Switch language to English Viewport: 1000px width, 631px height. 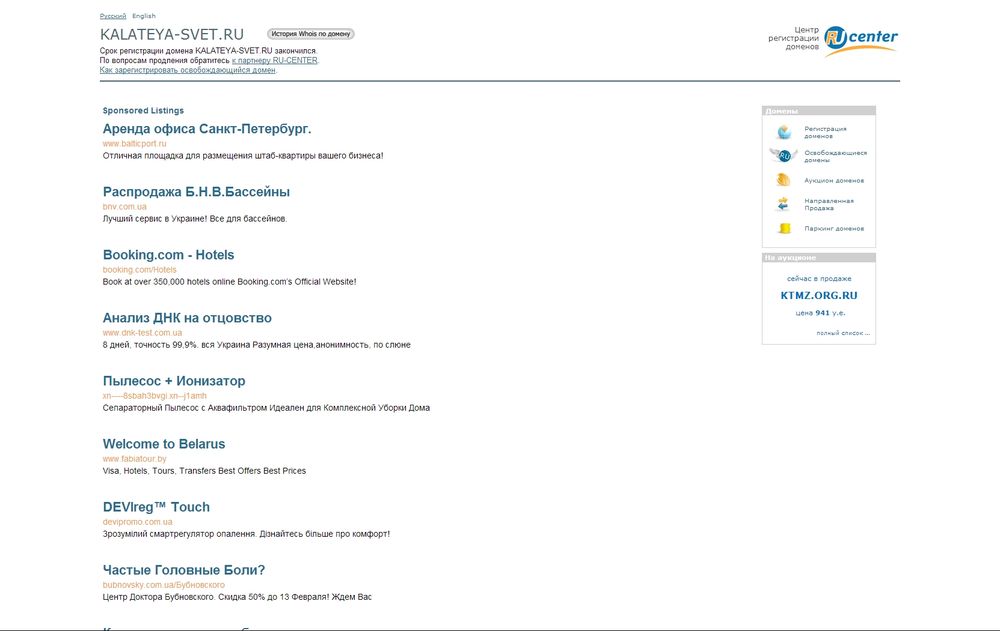pos(143,16)
